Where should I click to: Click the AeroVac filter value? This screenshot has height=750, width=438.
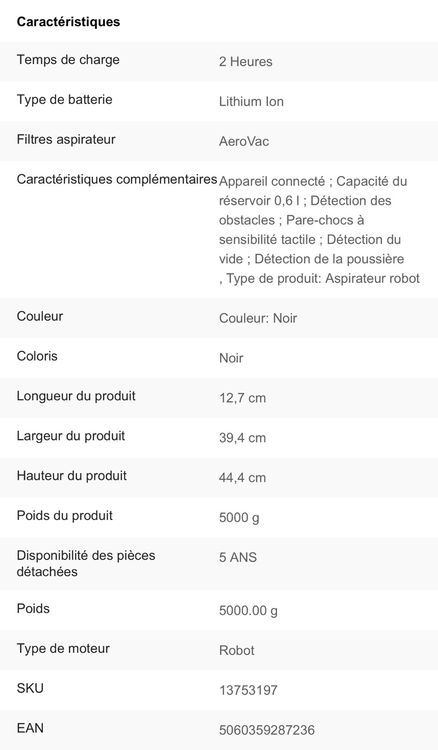click(x=244, y=142)
